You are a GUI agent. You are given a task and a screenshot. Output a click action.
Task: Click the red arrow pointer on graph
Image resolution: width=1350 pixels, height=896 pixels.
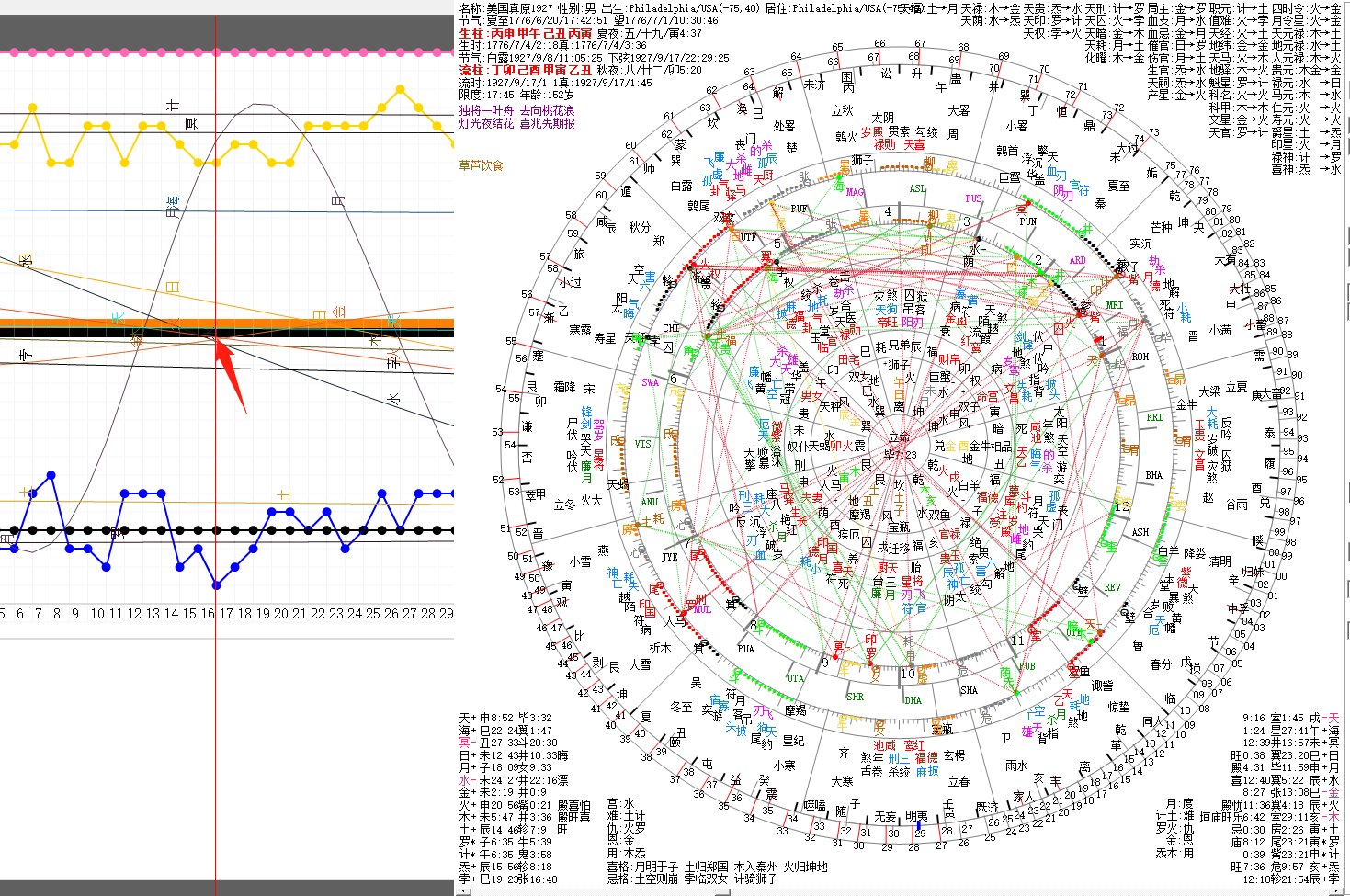(232, 377)
